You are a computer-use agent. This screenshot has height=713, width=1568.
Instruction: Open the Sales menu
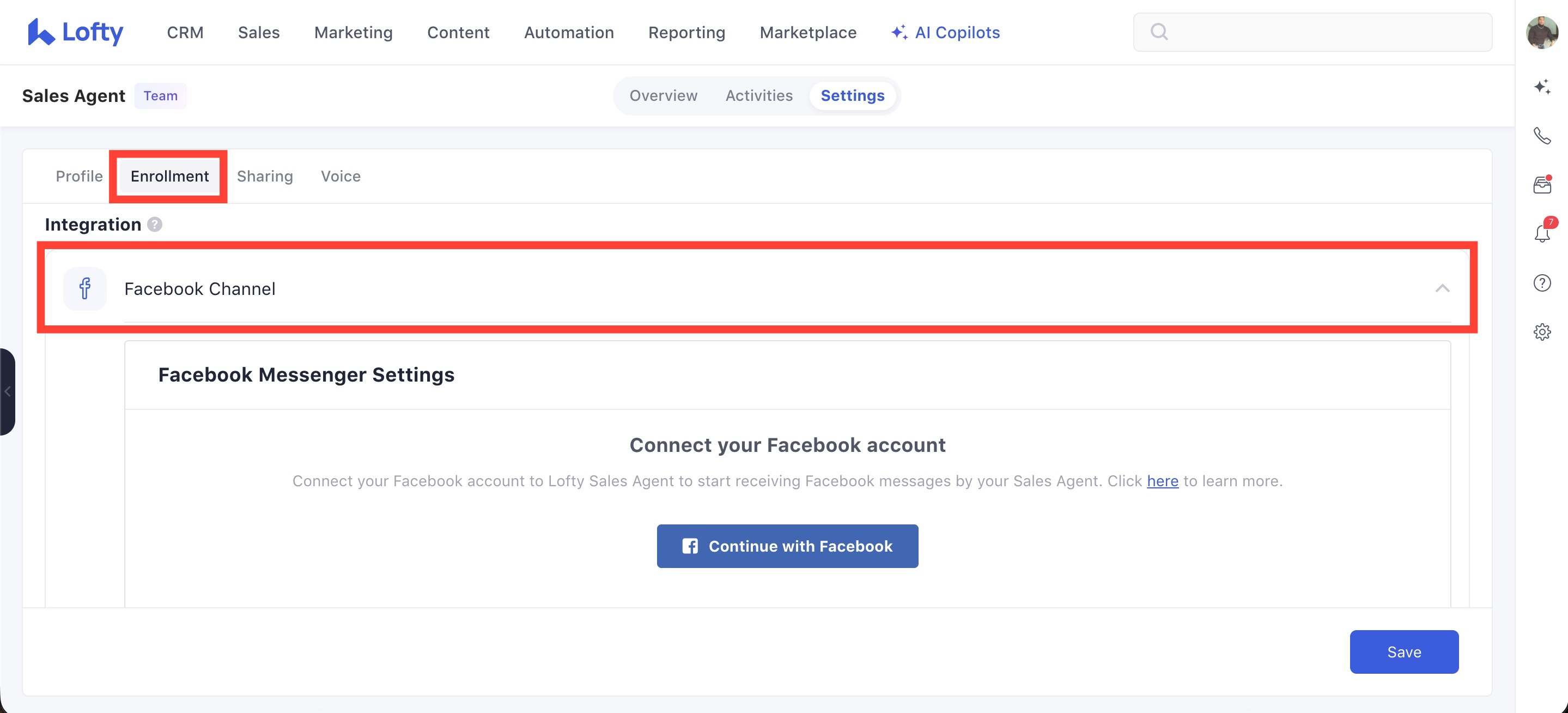pos(259,32)
